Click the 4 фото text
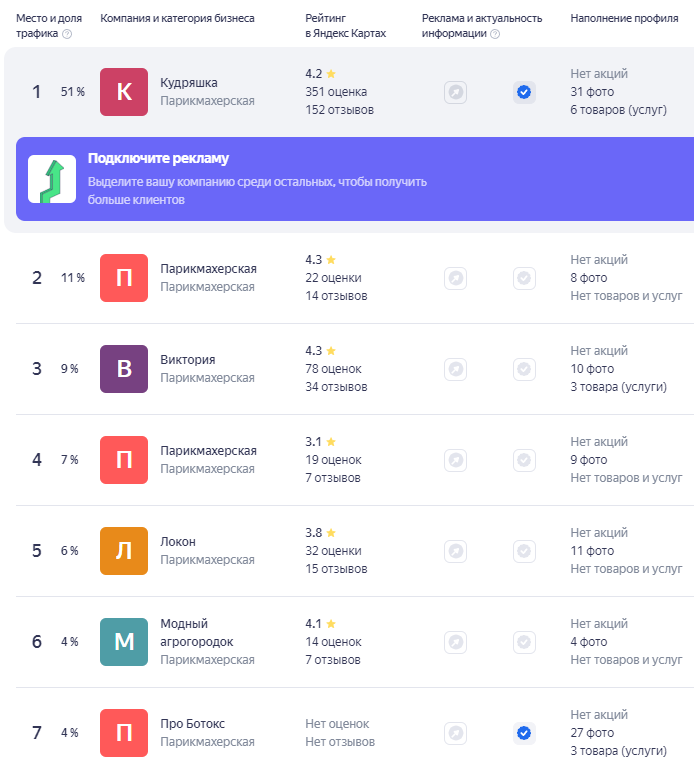694x778 pixels. point(589,642)
